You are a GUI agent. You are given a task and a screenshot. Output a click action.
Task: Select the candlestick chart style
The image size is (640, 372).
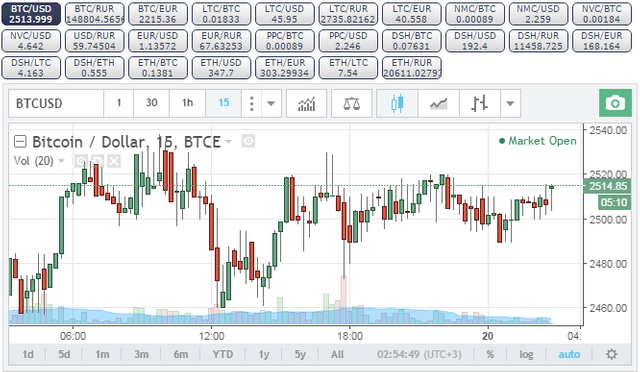397,103
